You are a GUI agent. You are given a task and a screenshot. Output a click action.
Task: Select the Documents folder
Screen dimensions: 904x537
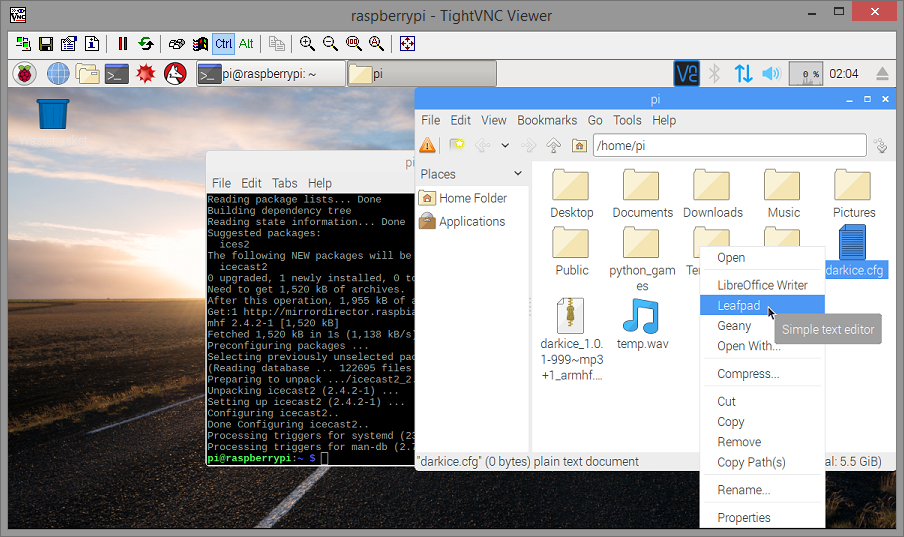point(642,194)
